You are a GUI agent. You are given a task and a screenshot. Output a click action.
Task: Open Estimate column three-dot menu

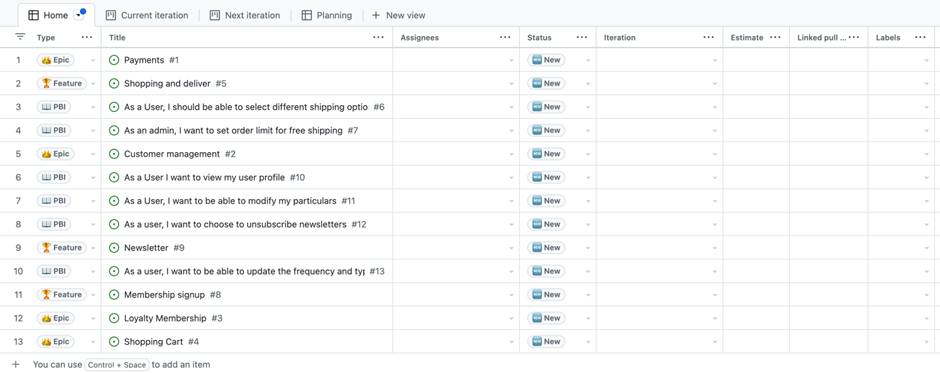pos(775,37)
